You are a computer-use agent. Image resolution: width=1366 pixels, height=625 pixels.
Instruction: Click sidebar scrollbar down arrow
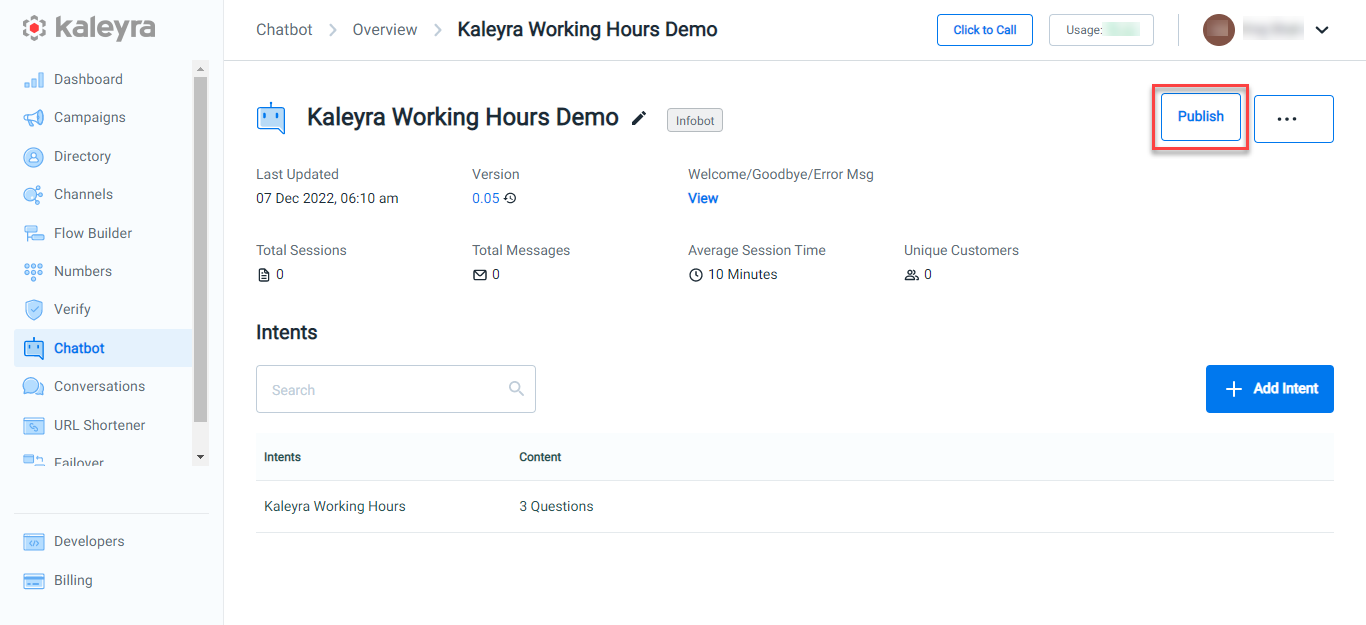(x=200, y=456)
